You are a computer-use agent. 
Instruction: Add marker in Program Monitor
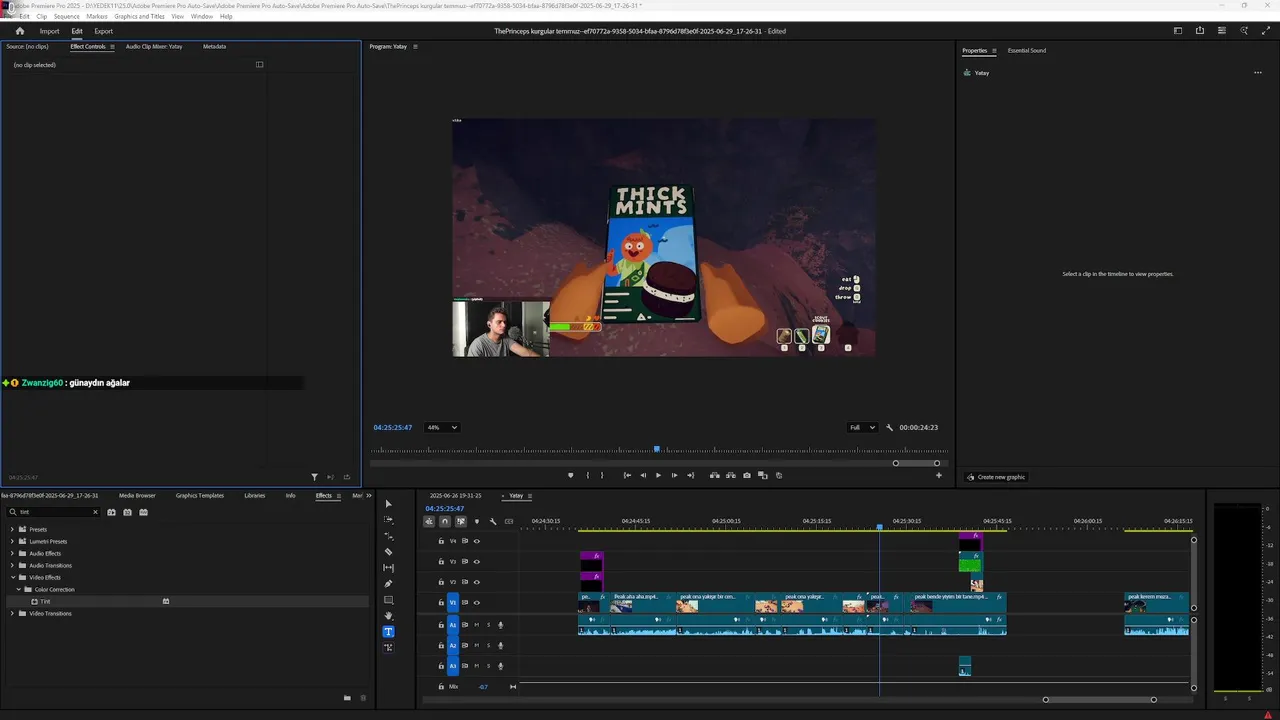(571, 476)
